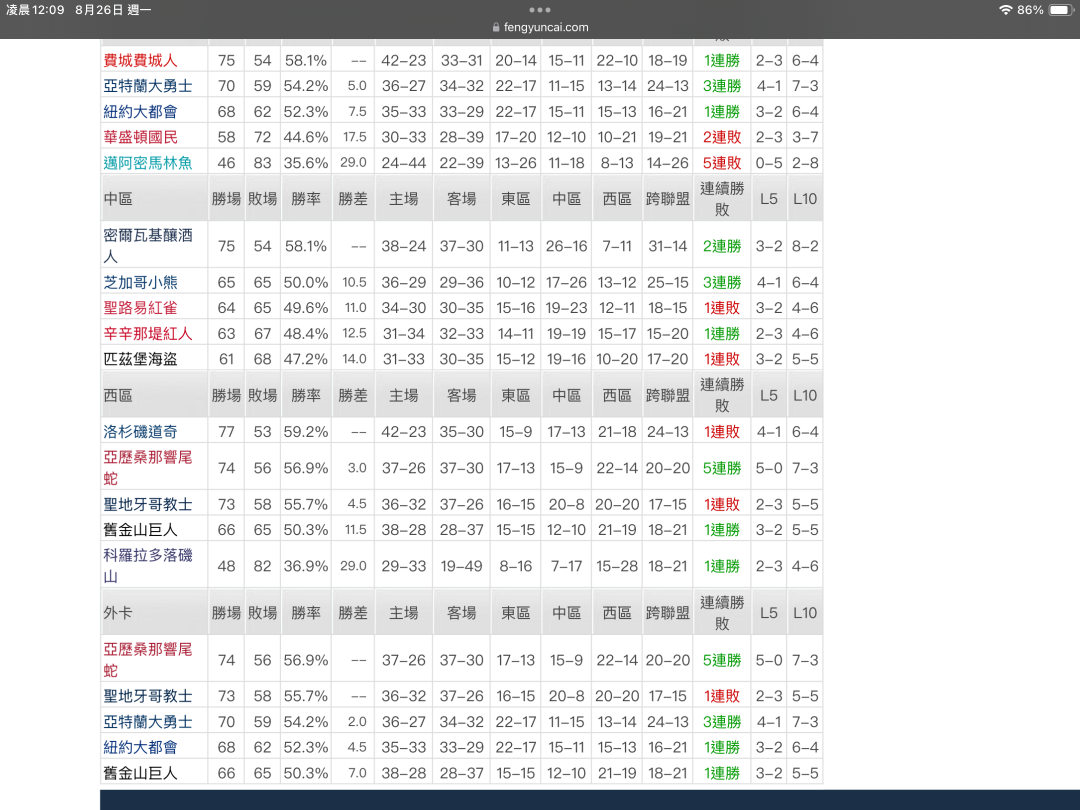Click the 86% battery percentage

pyautogui.click(x=1030, y=10)
